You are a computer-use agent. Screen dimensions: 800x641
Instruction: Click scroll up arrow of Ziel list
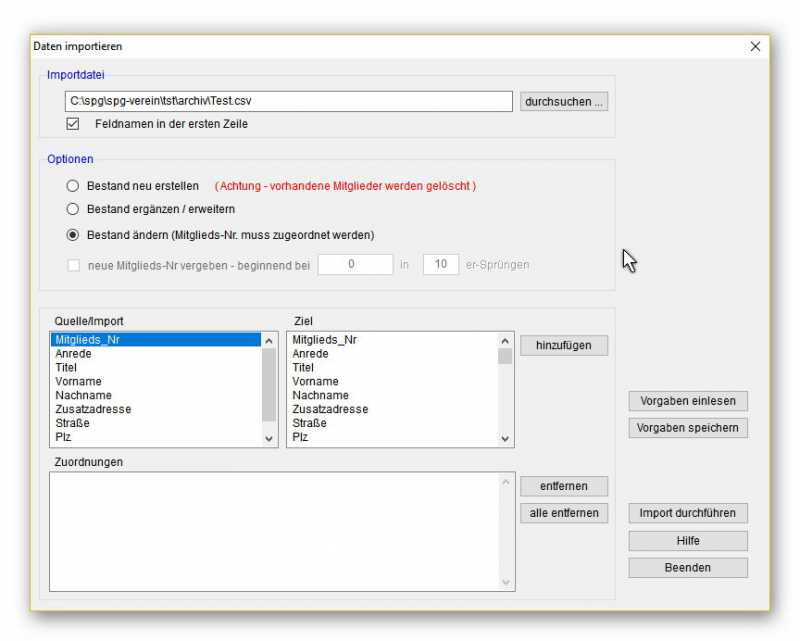pyautogui.click(x=505, y=341)
